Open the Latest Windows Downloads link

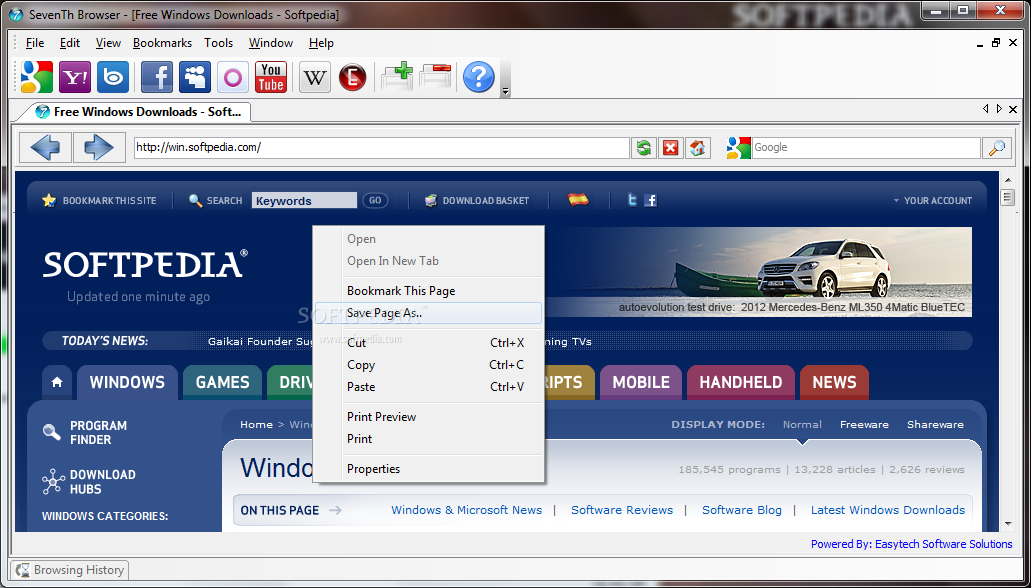click(888, 510)
